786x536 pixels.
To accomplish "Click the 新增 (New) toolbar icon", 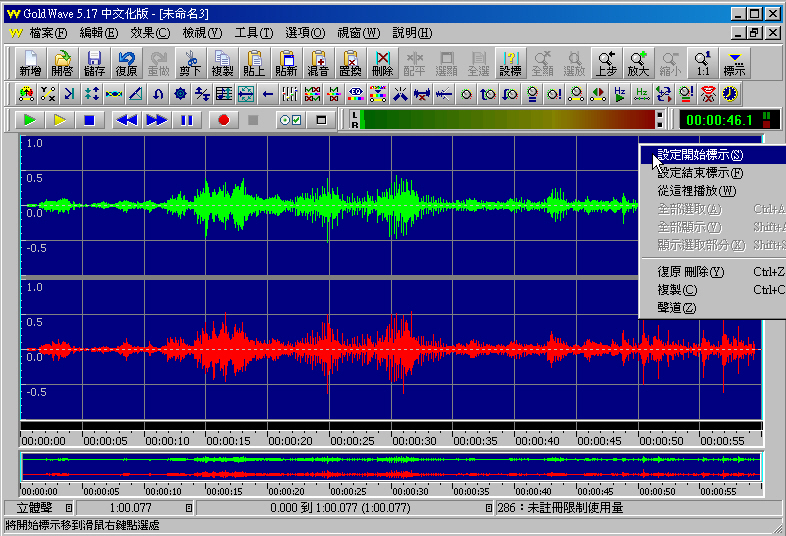I will pyautogui.click(x=30, y=63).
